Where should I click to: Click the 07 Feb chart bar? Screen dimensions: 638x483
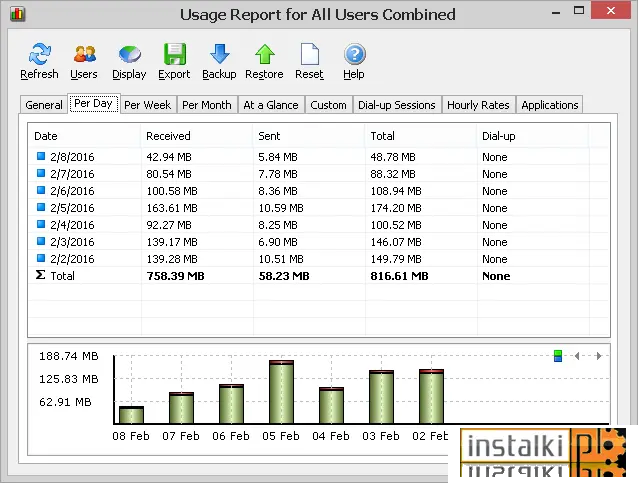[181, 408]
